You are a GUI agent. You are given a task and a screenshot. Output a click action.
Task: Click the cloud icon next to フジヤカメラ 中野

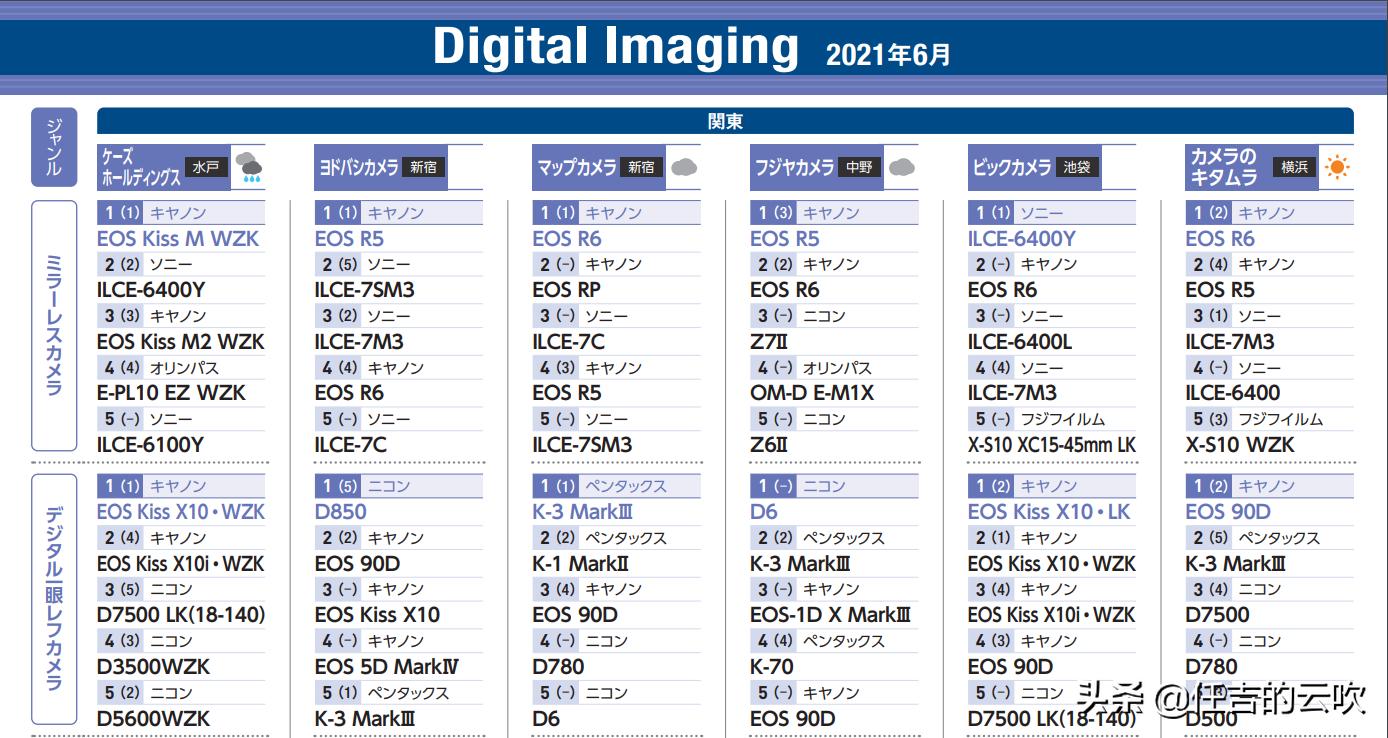pos(902,167)
